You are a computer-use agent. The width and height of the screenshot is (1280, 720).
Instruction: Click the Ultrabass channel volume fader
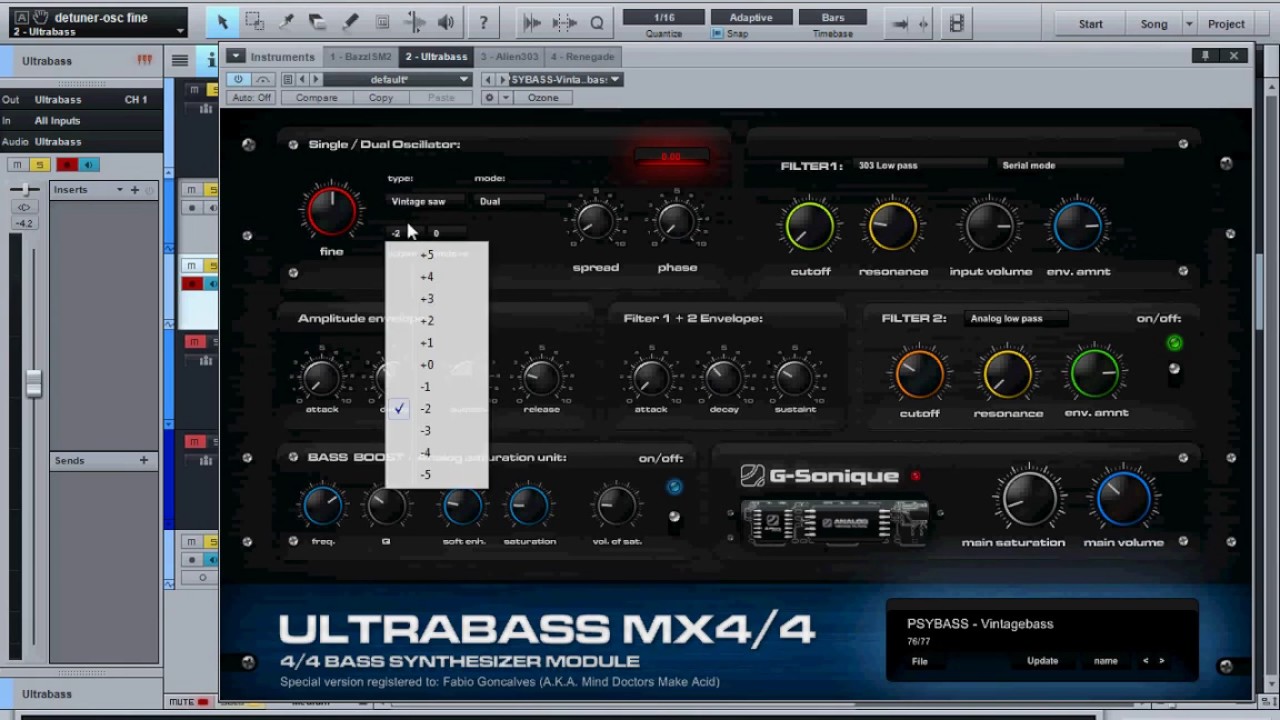[x=34, y=383]
